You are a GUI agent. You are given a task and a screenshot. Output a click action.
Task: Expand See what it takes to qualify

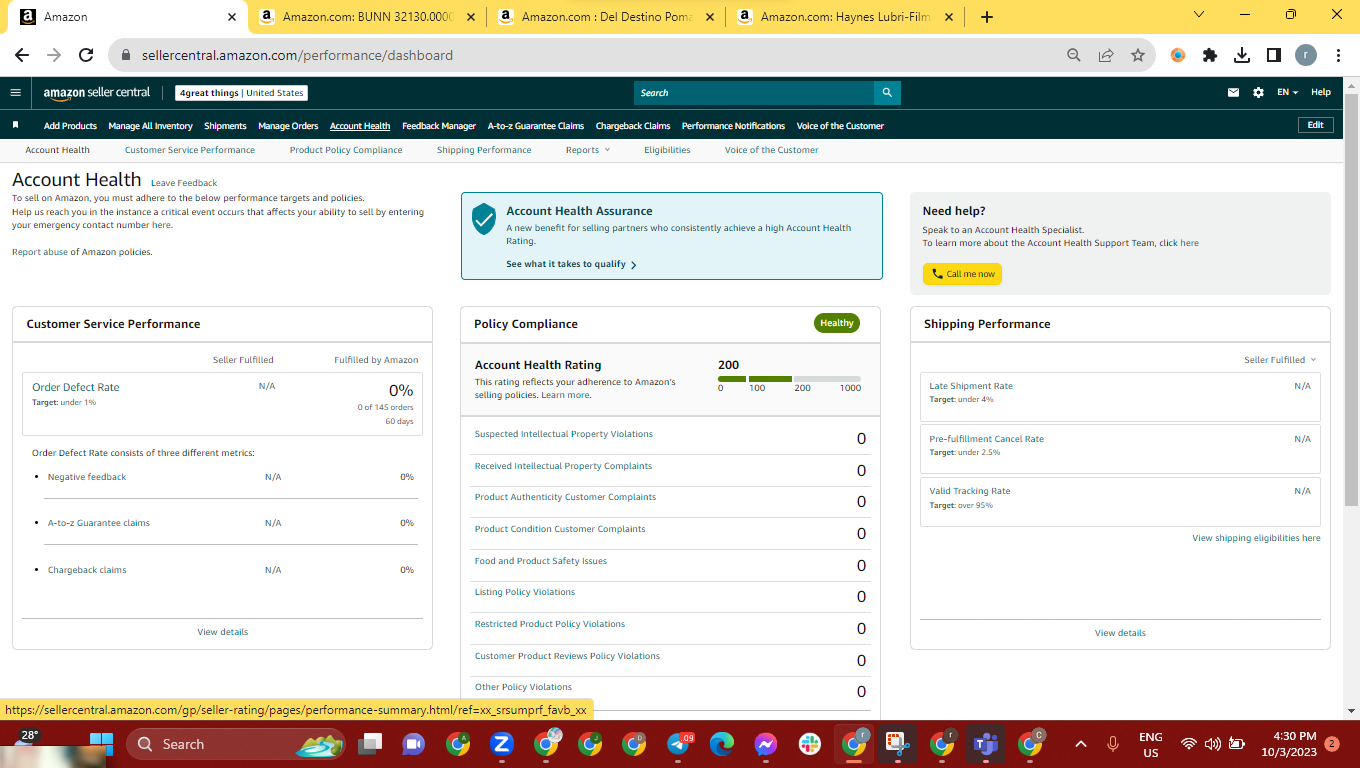coord(571,265)
